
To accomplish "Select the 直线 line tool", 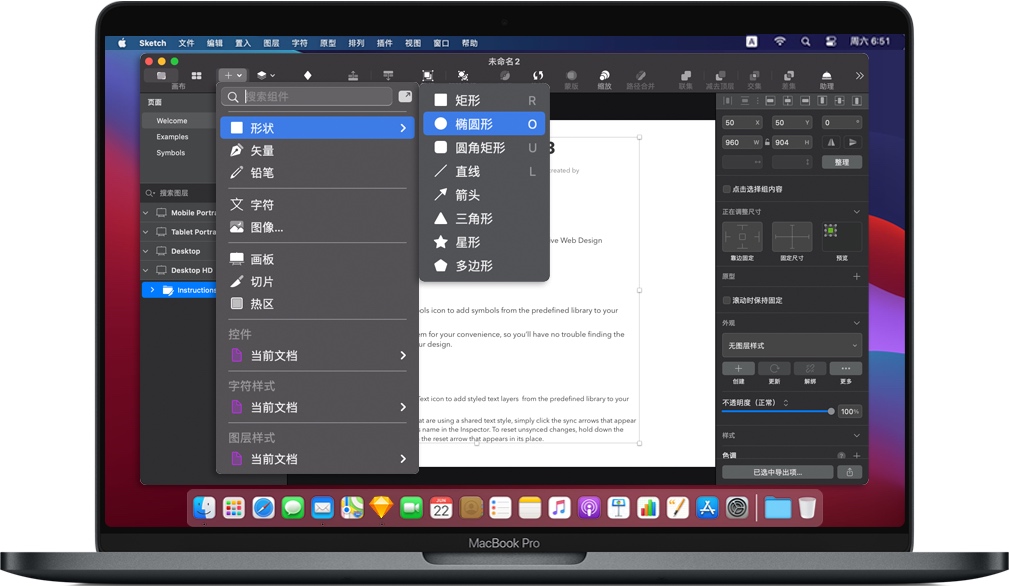I will pos(484,172).
